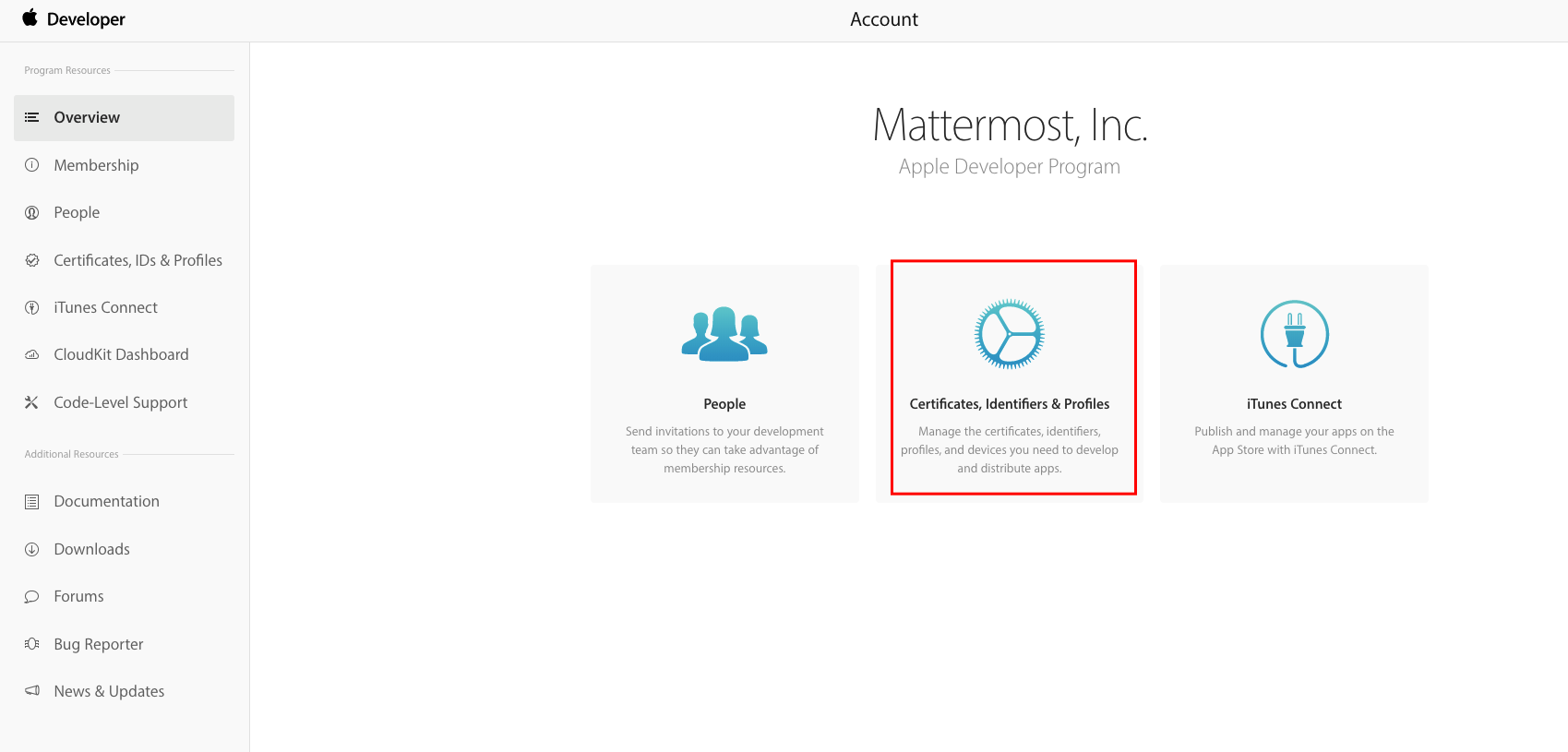Go to iTunes Connect in sidebar
1568x752 pixels.
105,307
